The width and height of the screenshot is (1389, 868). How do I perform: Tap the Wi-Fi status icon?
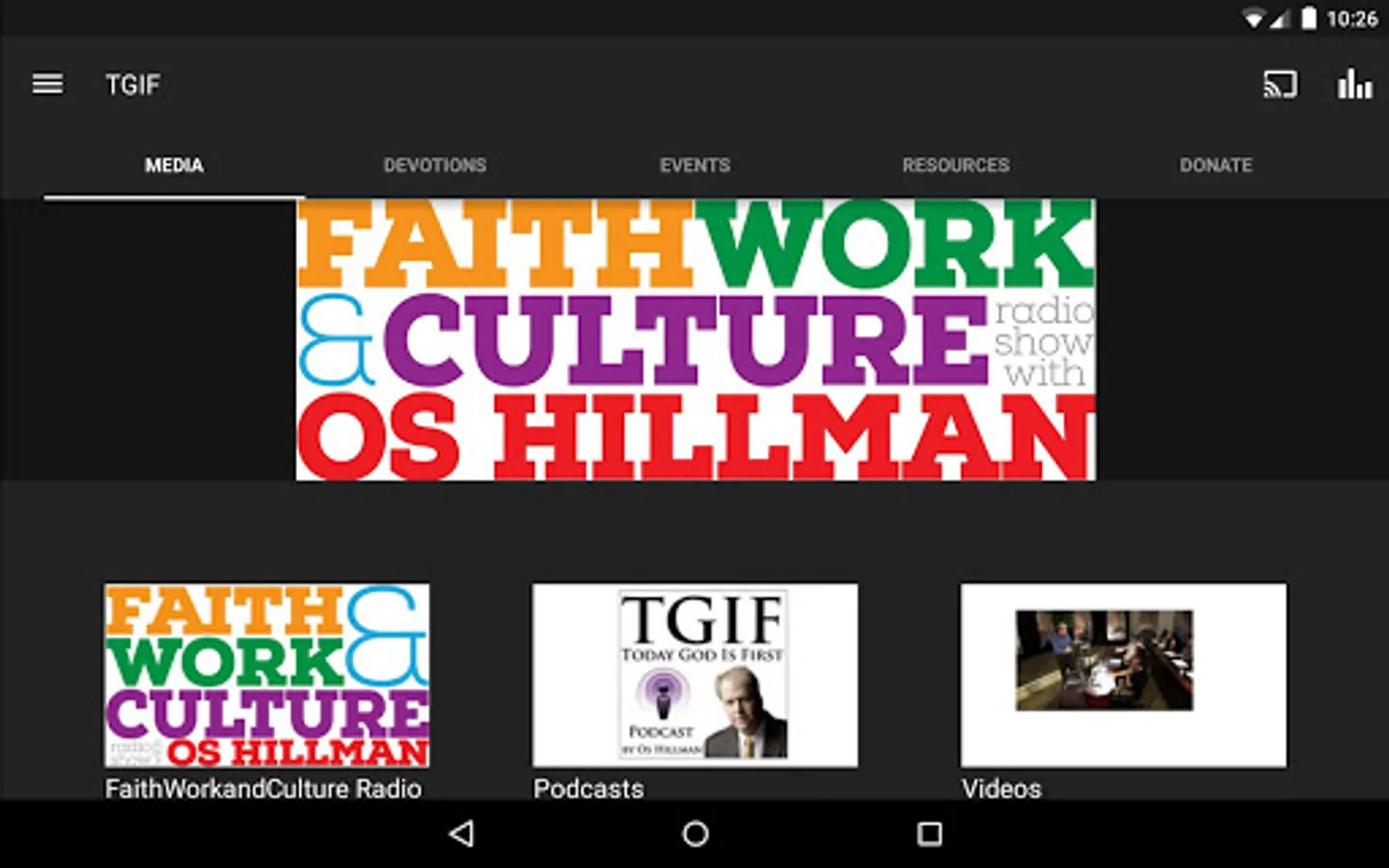(1253, 18)
